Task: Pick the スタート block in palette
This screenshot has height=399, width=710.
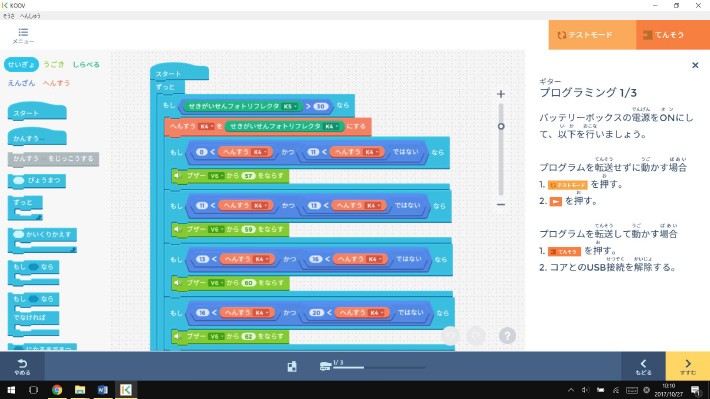Action: coord(37,111)
